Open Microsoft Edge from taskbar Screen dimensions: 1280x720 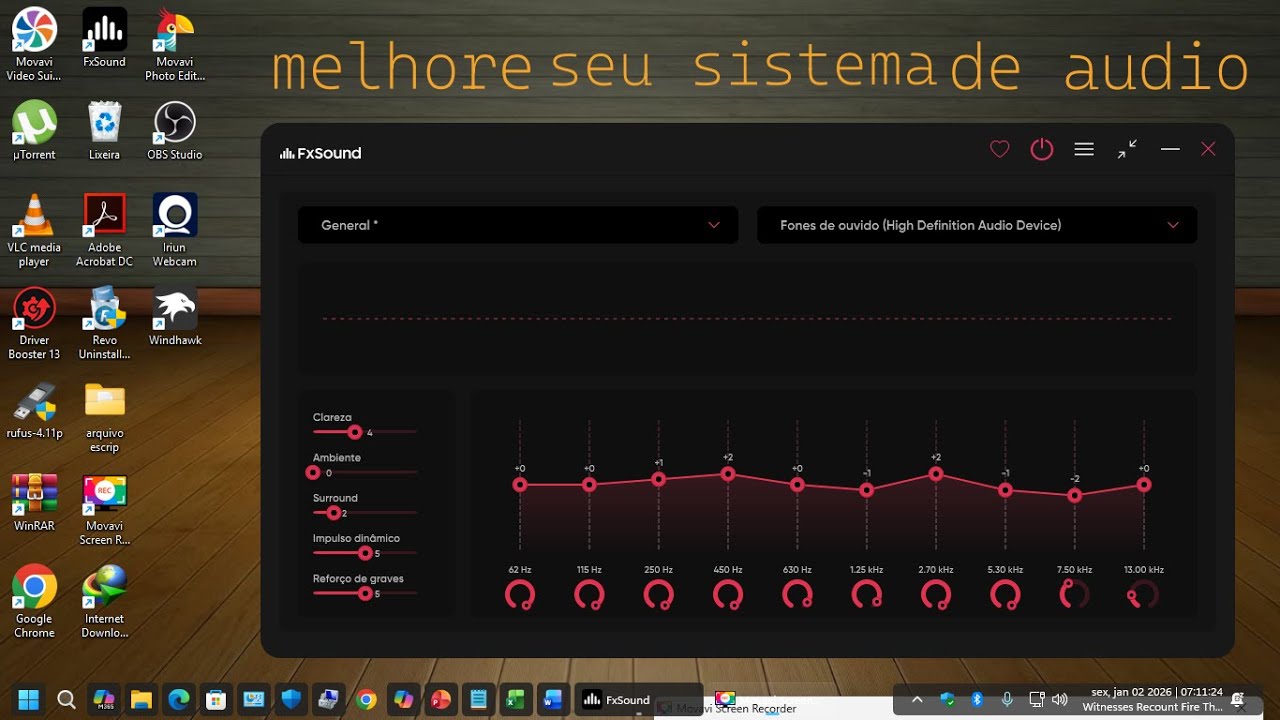[179, 699]
